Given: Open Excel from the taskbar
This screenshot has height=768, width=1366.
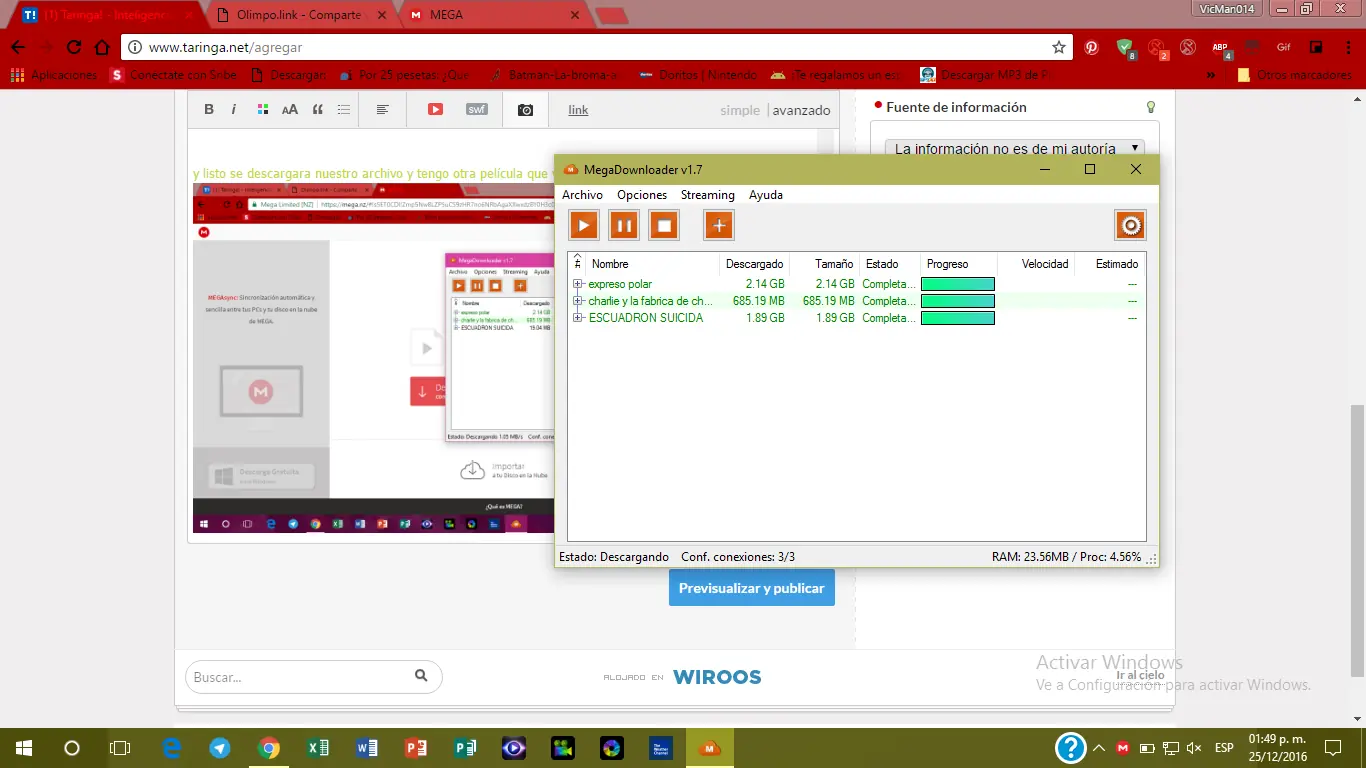Looking at the screenshot, I should click(x=318, y=748).
